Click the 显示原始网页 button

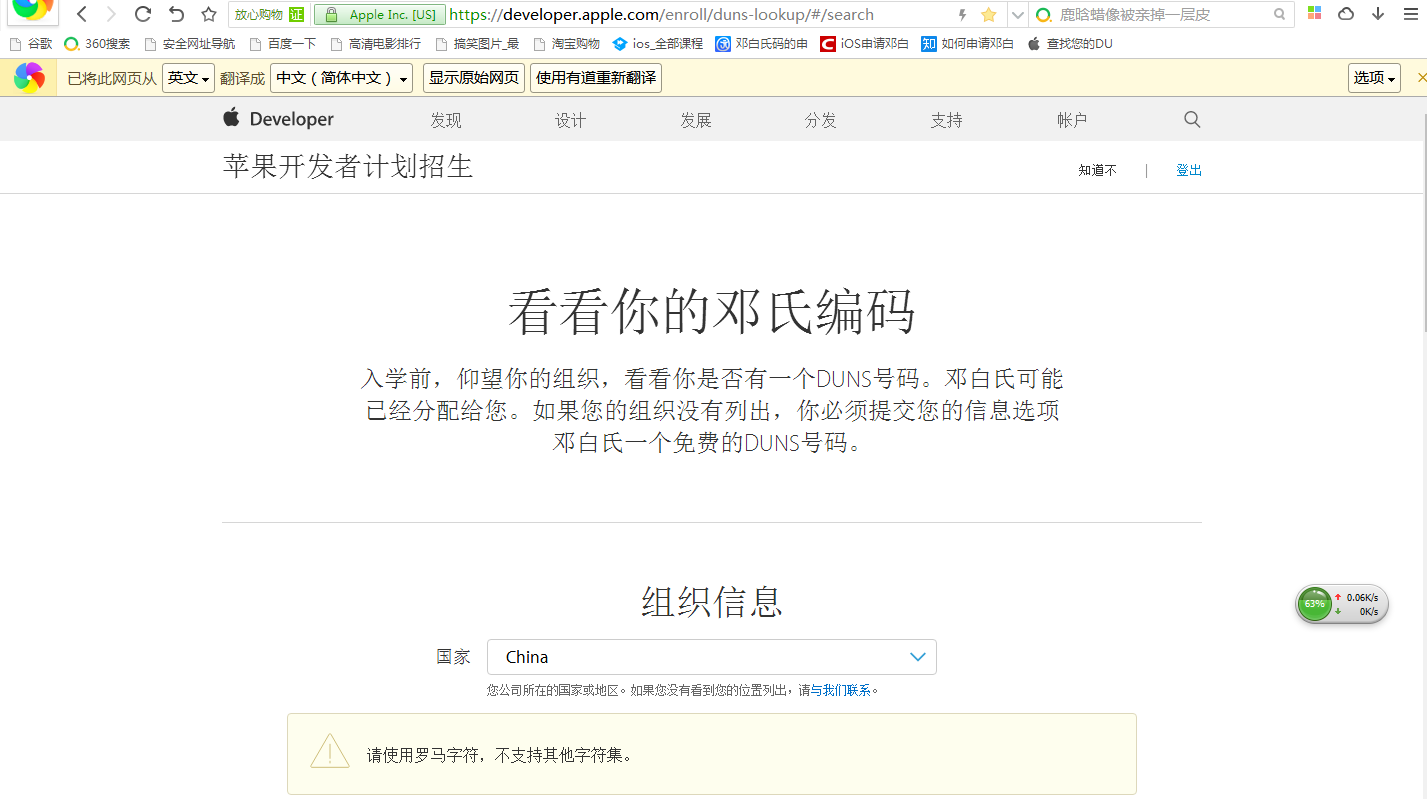(474, 78)
